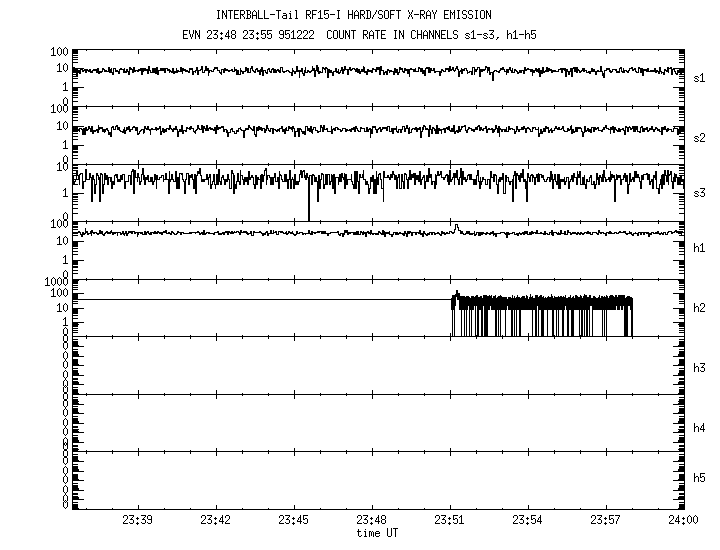Click the h1 channel label
Viewport: 720px width, 550px height.
700,248
